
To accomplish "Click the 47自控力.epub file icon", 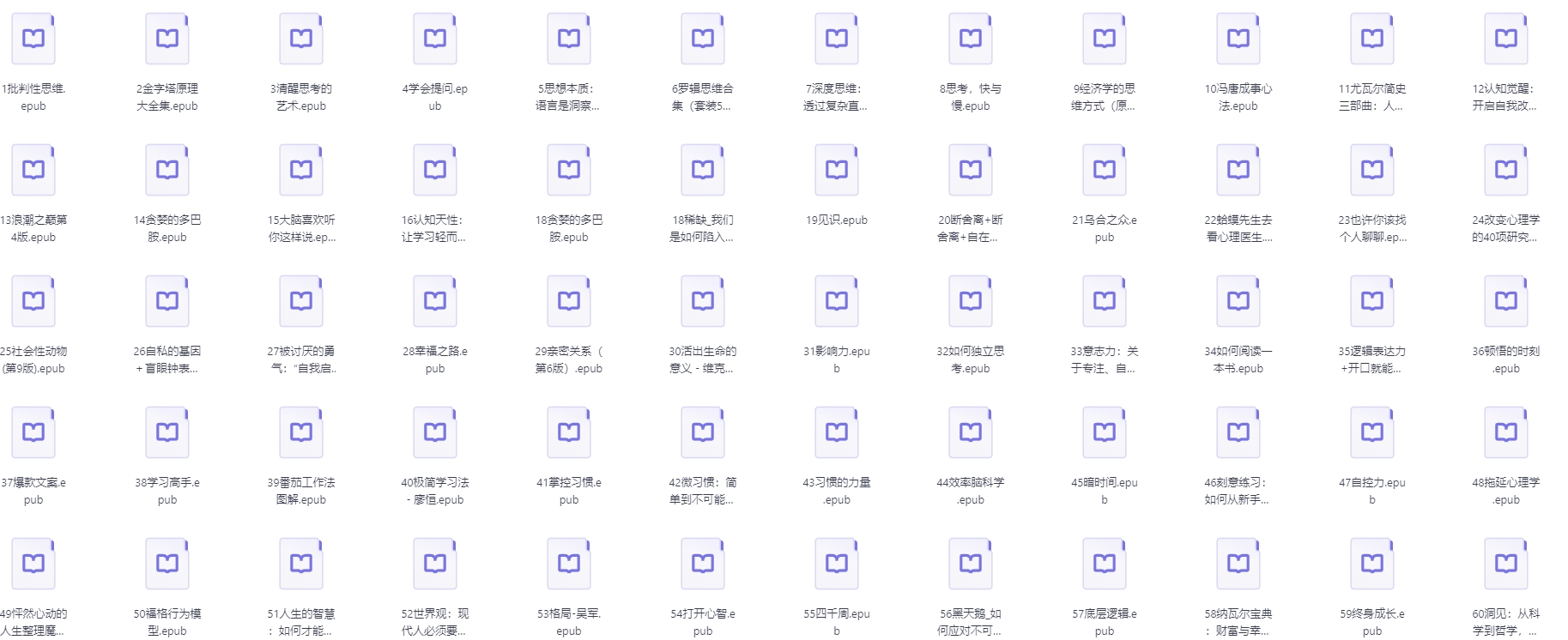I will 1372,432.
